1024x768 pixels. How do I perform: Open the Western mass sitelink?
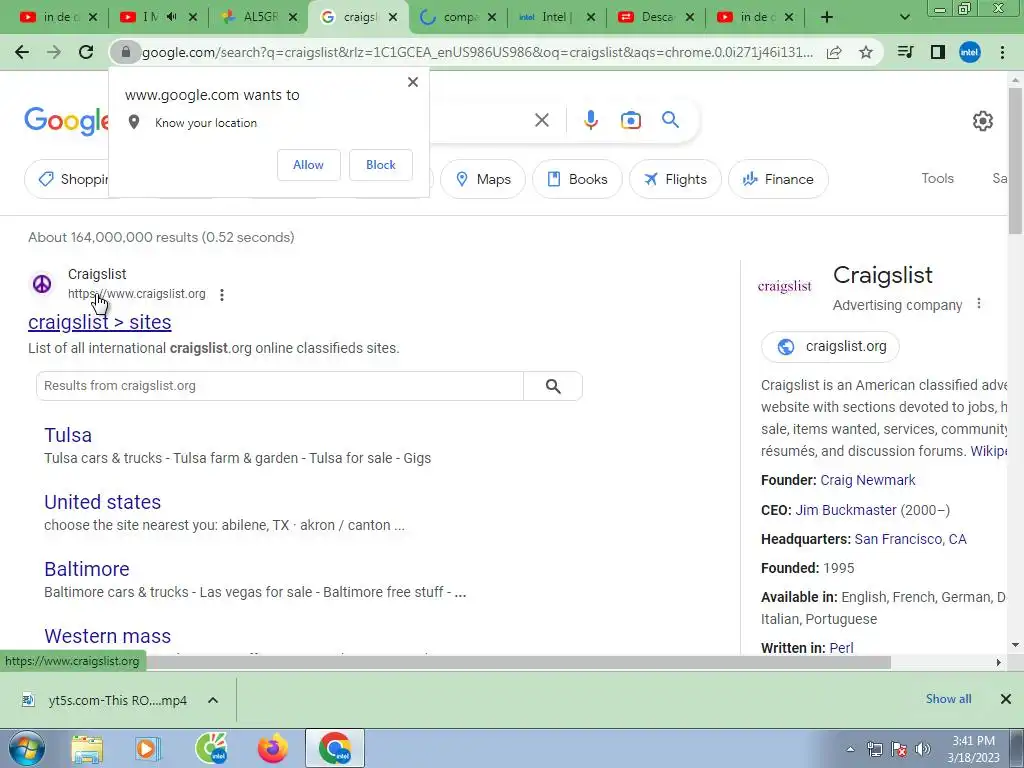[108, 636]
